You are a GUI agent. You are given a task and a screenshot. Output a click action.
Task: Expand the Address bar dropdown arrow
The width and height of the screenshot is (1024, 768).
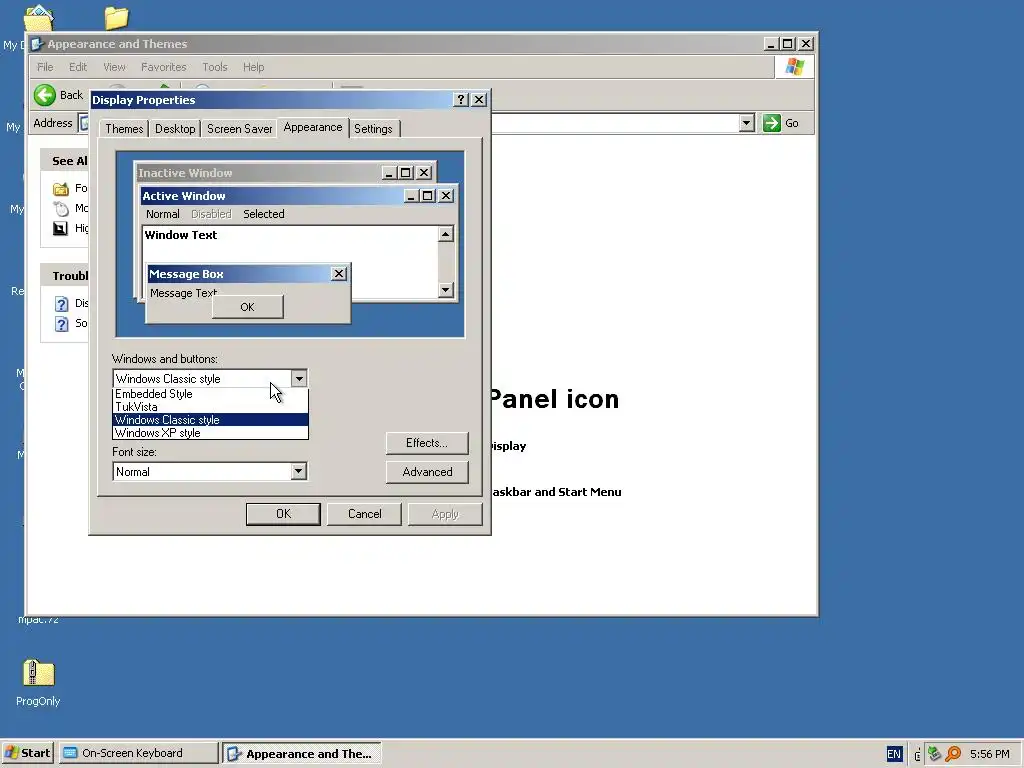[746, 123]
